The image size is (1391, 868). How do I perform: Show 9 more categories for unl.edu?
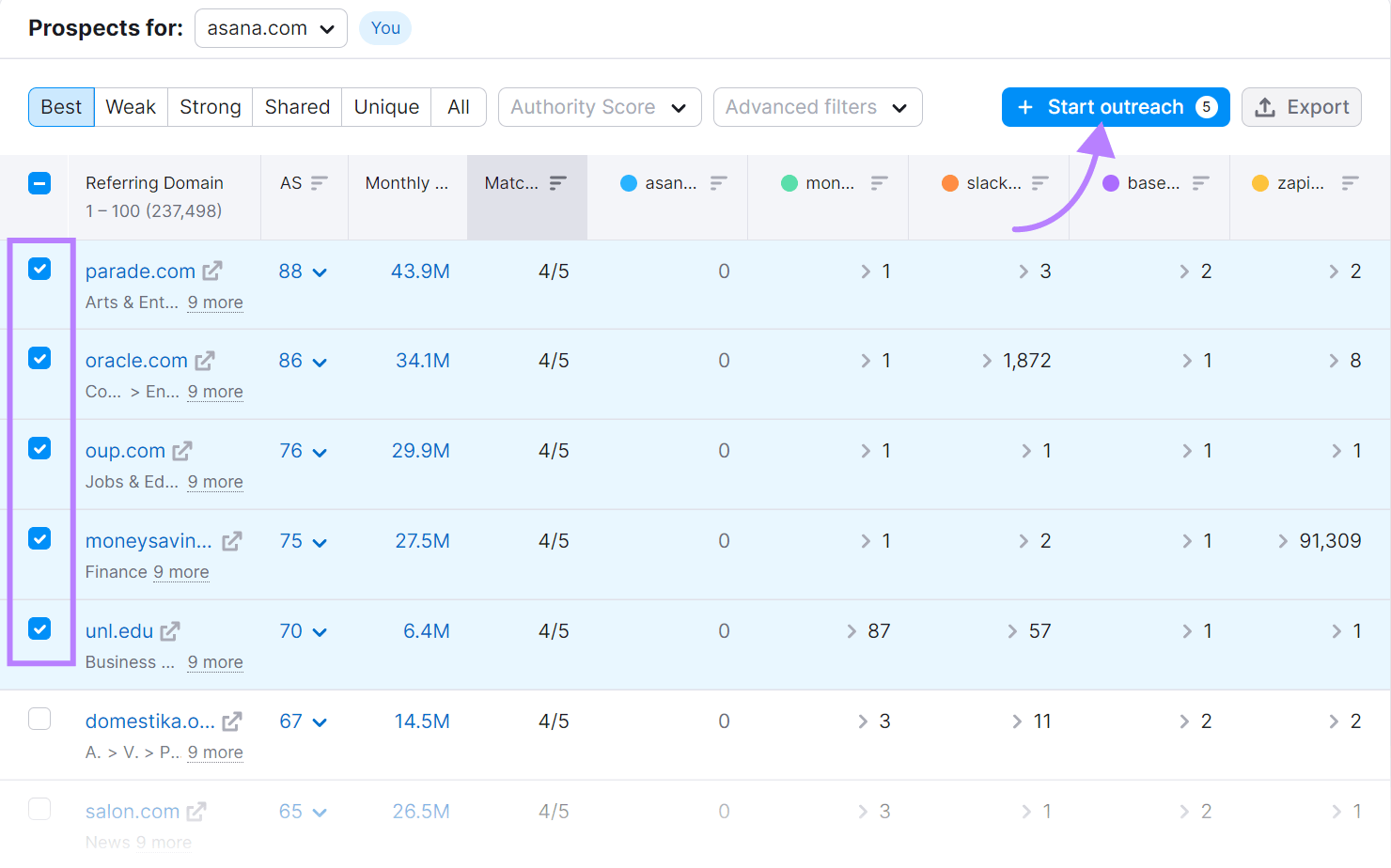(215, 662)
